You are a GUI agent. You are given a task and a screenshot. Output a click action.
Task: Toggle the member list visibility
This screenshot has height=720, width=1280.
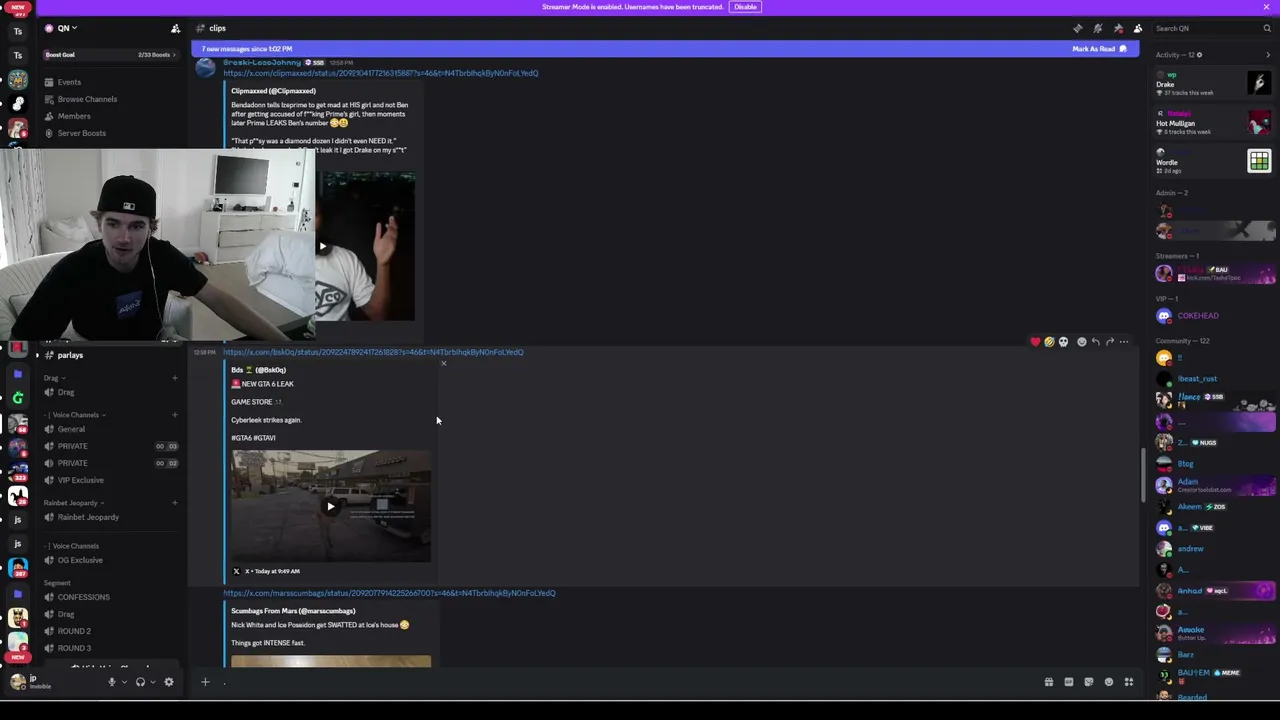coord(1138,28)
